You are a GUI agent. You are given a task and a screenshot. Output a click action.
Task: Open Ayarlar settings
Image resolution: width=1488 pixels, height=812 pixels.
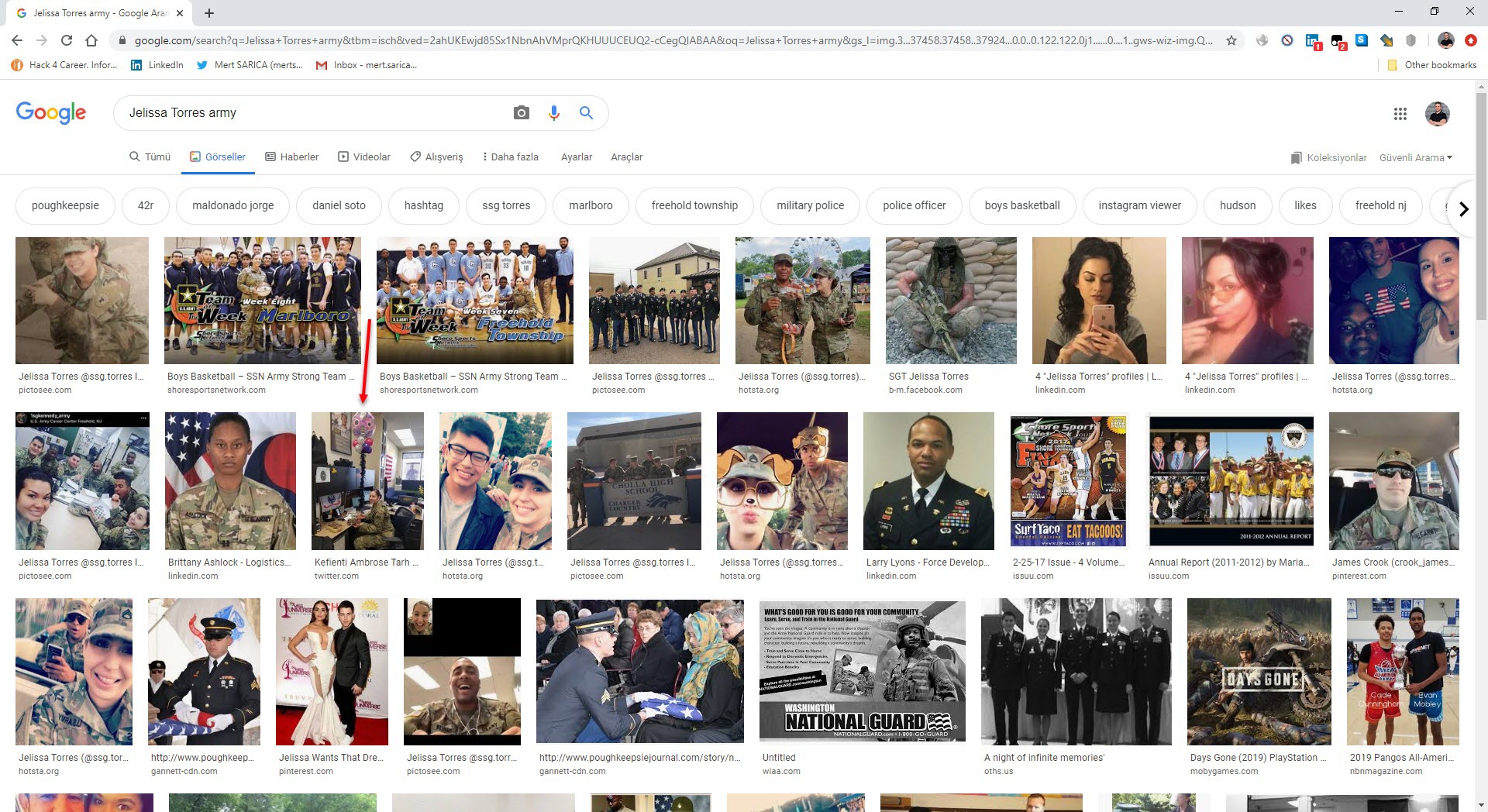pos(577,157)
